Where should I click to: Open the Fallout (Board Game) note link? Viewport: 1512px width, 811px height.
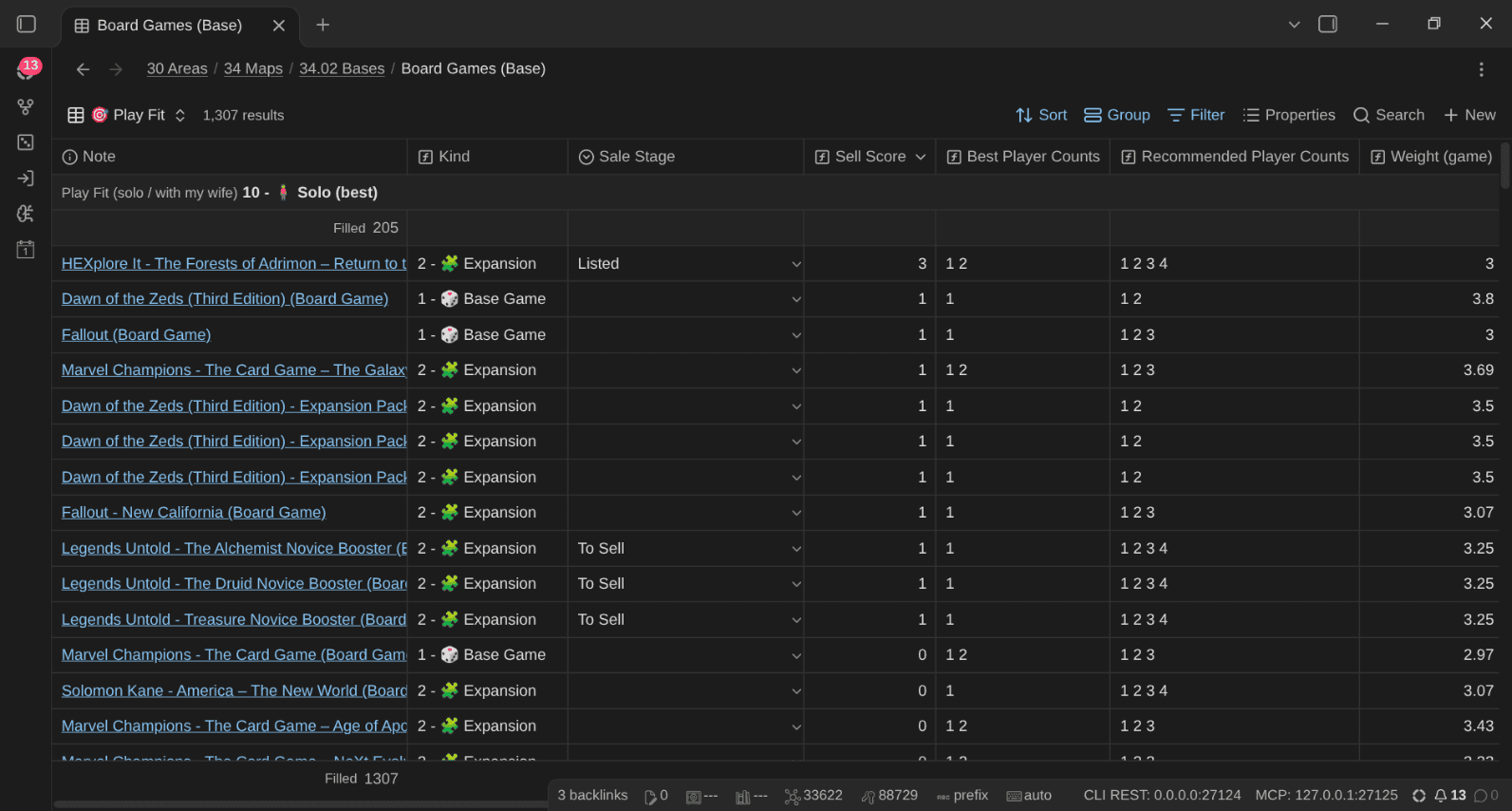pos(137,335)
